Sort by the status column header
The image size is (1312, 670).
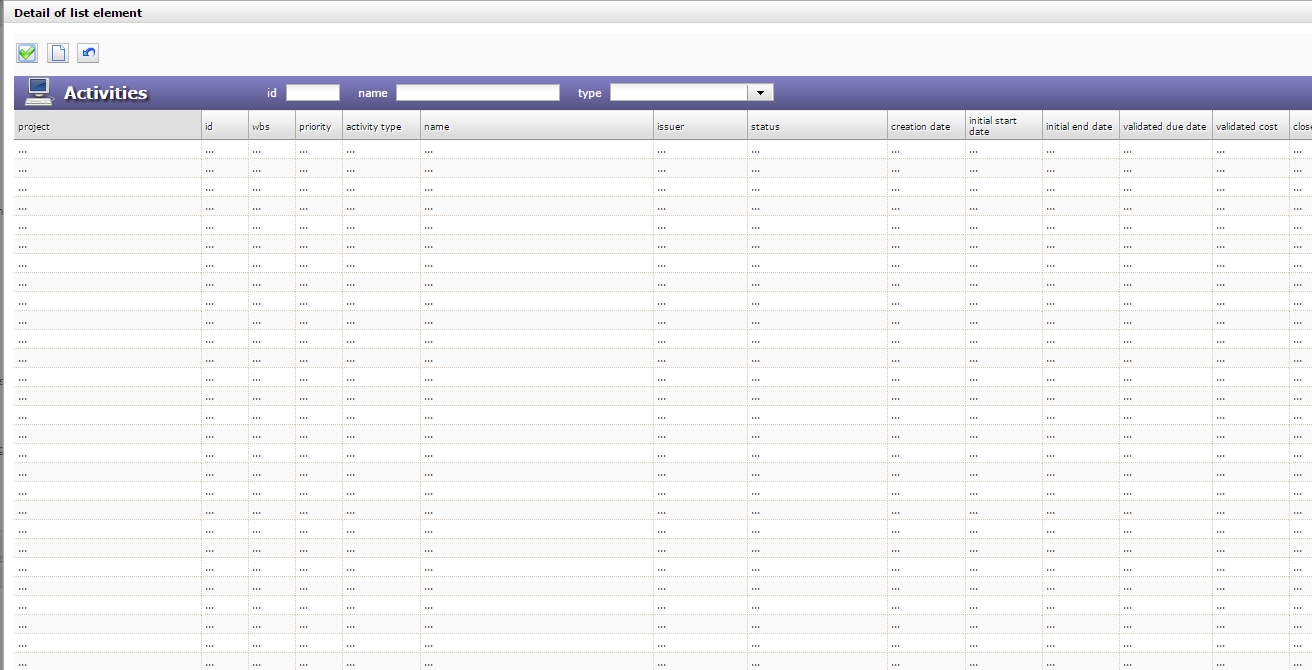pyautogui.click(x=816, y=126)
